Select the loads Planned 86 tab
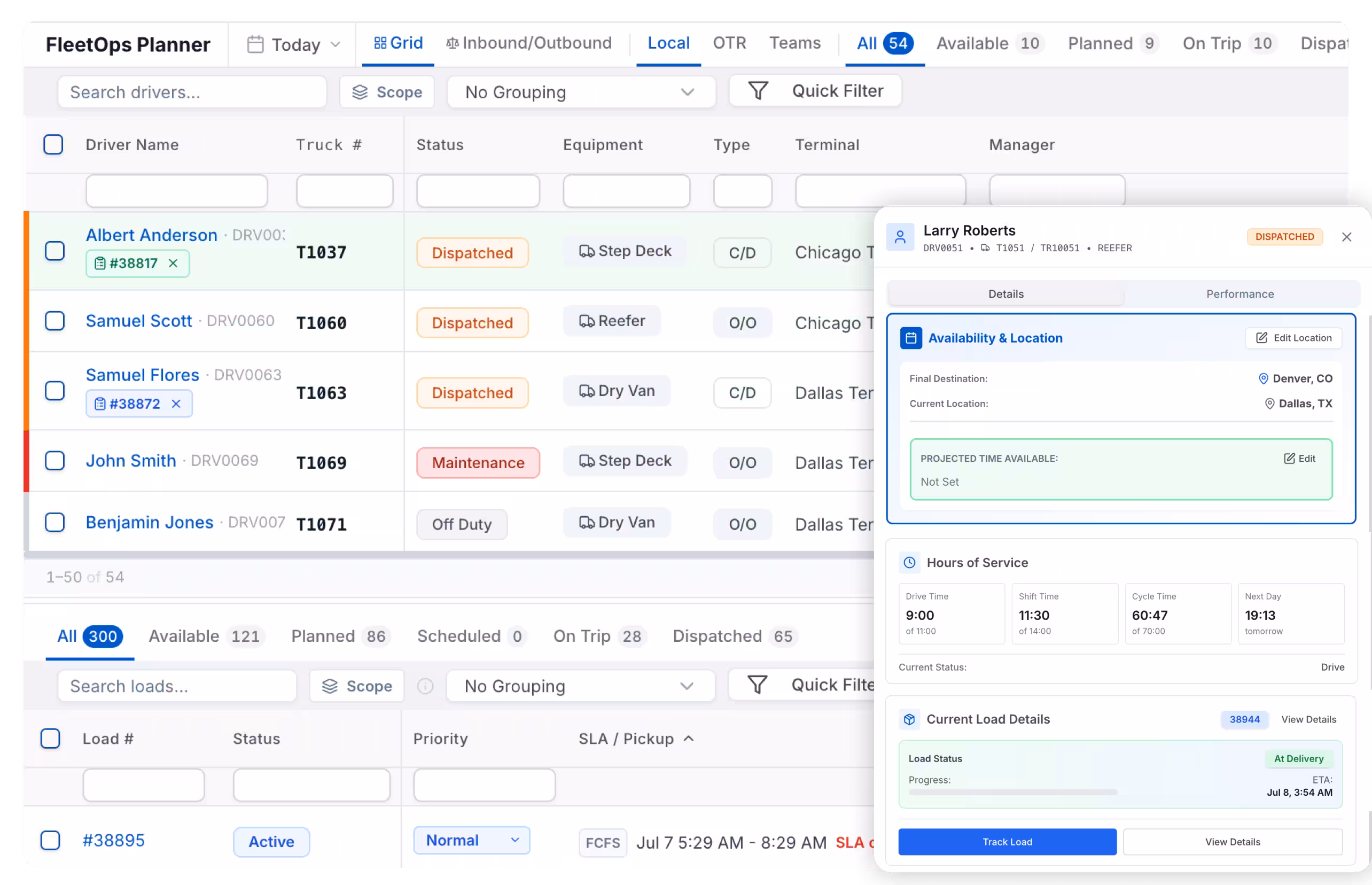The image size is (1372, 885). 340,636
